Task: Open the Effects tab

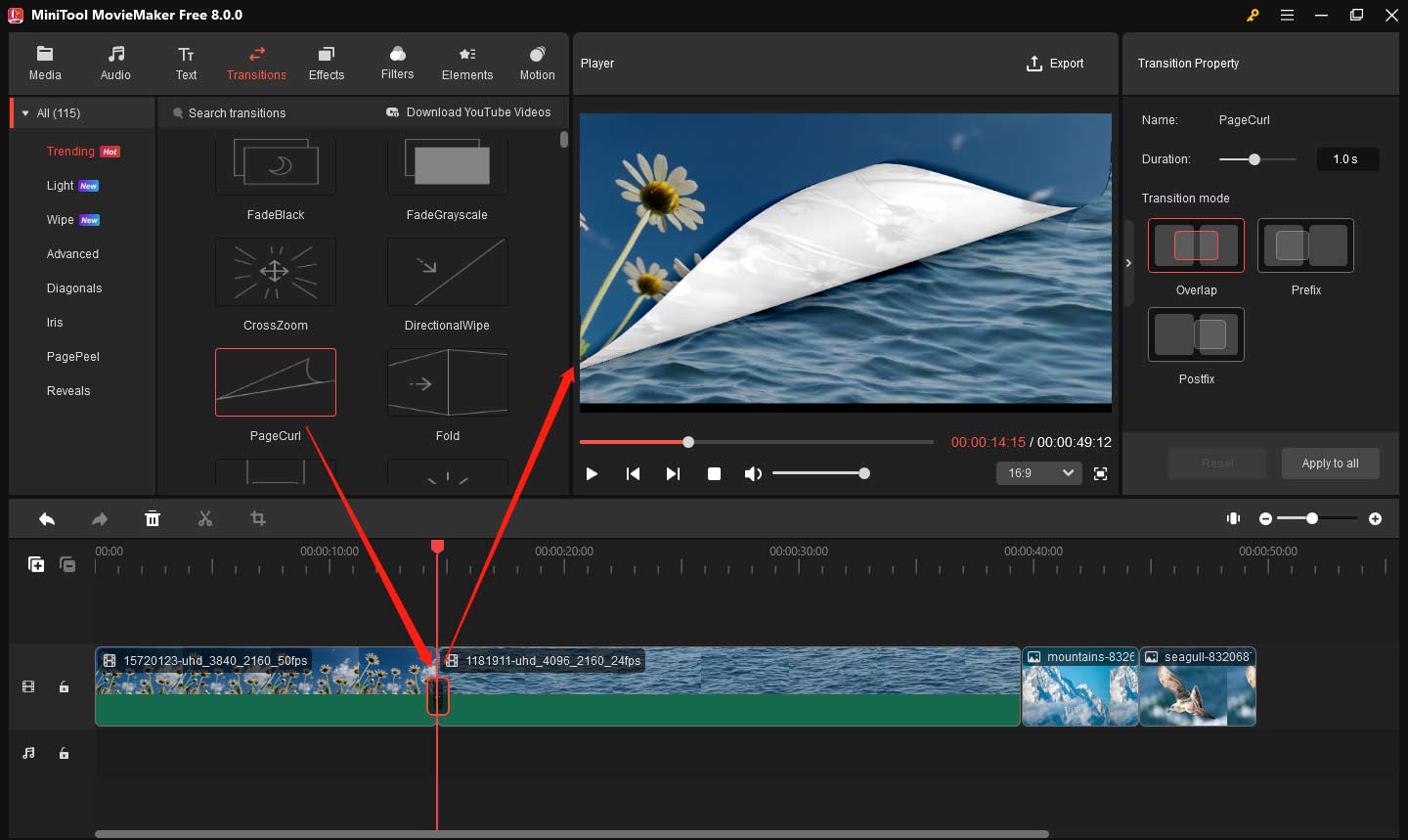Action: click(x=327, y=64)
